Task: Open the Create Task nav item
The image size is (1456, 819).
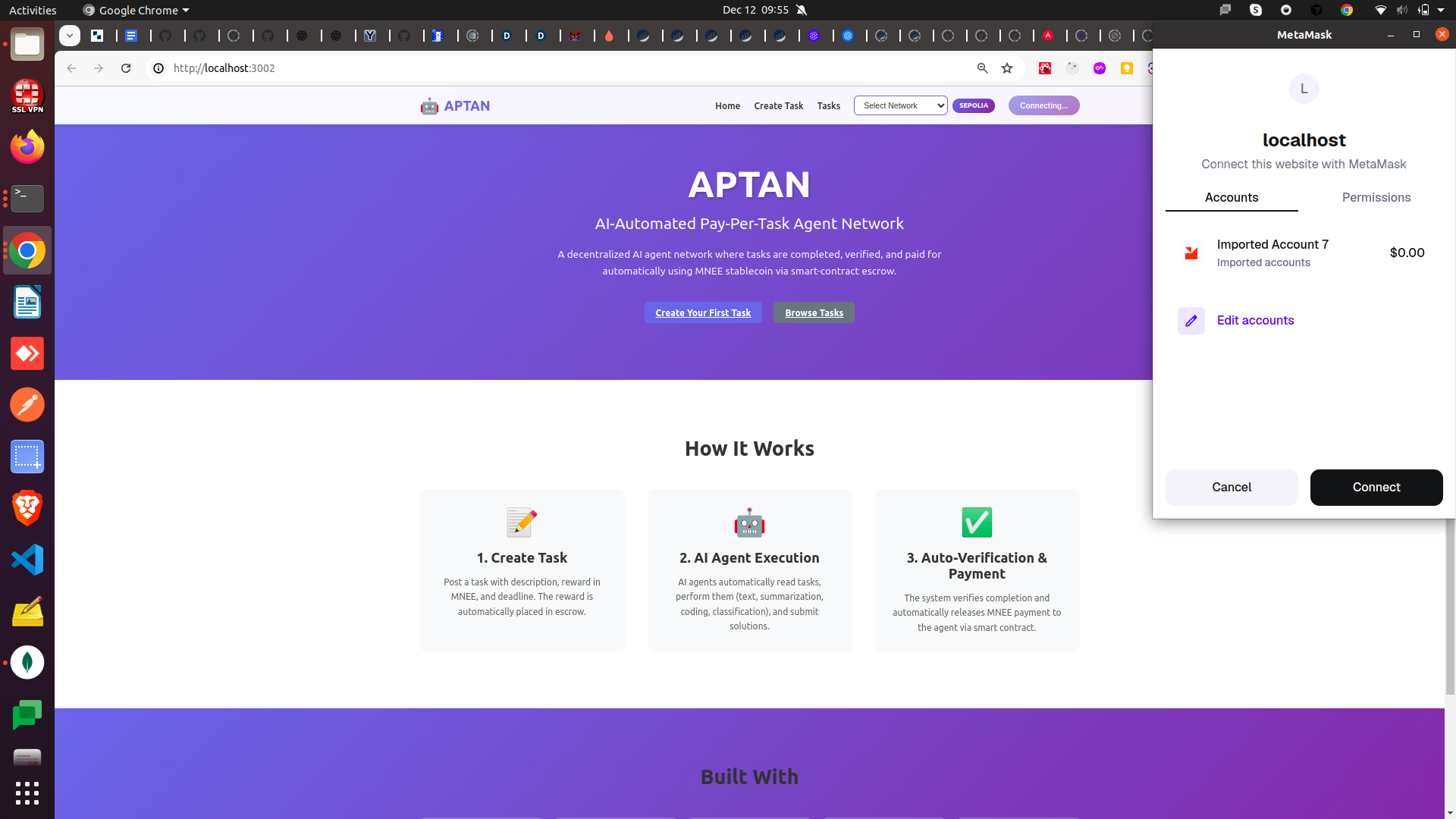Action: [x=778, y=106]
